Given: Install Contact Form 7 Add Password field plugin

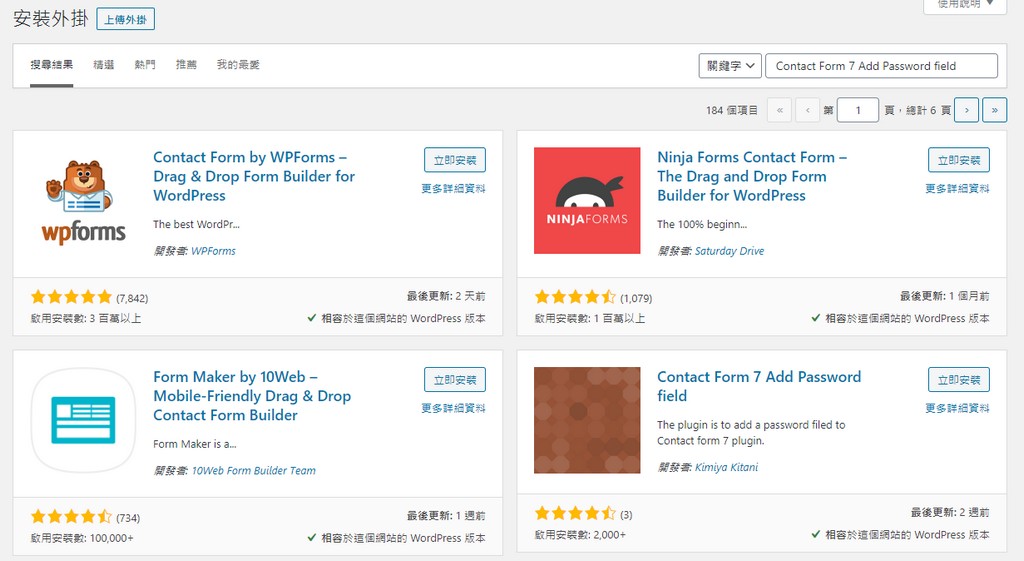Looking at the screenshot, I should (958, 380).
